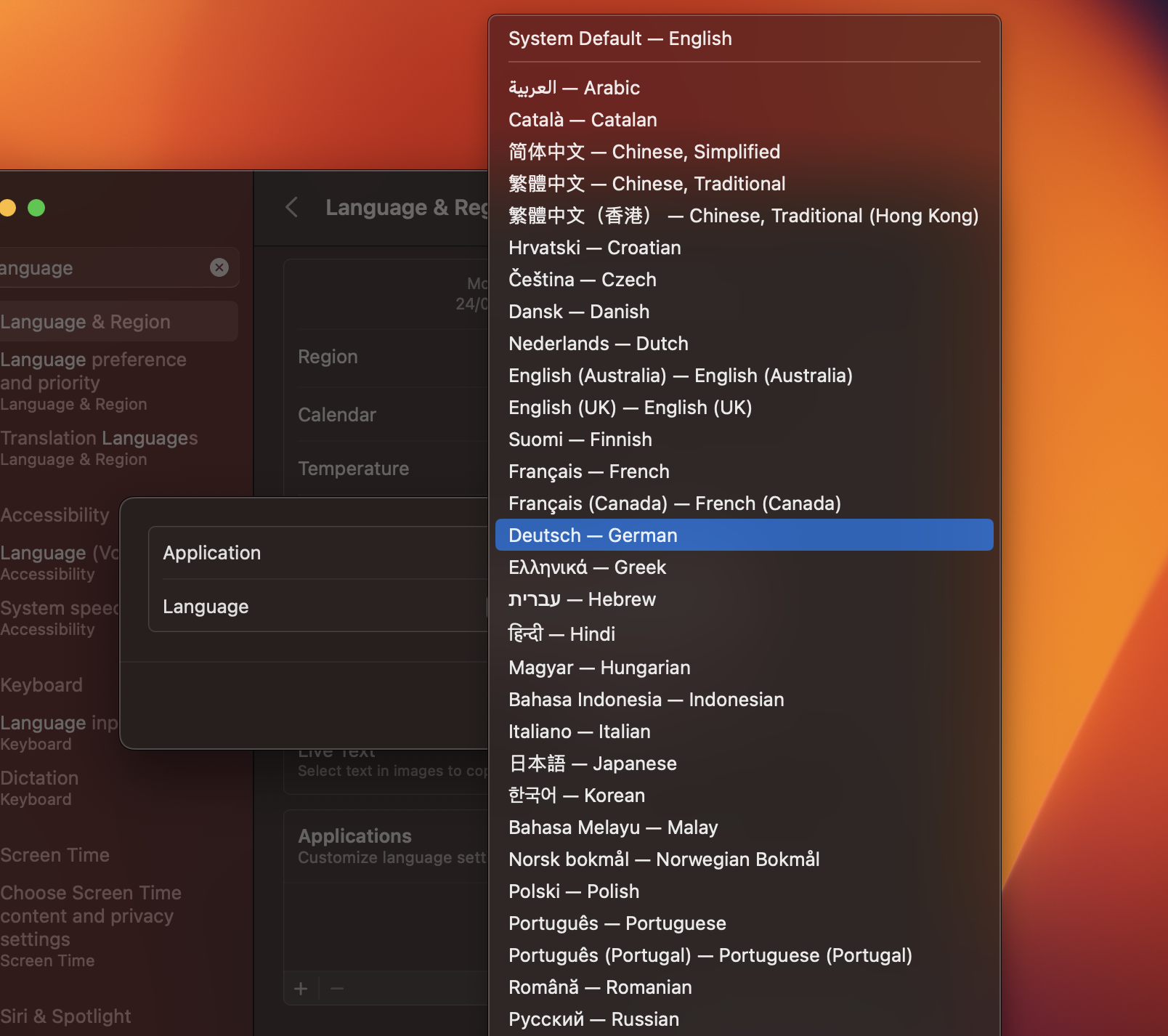1168x1036 pixels.
Task: Click the Screen Time section header
Action: pyautogui.click(x=54, y=855)
